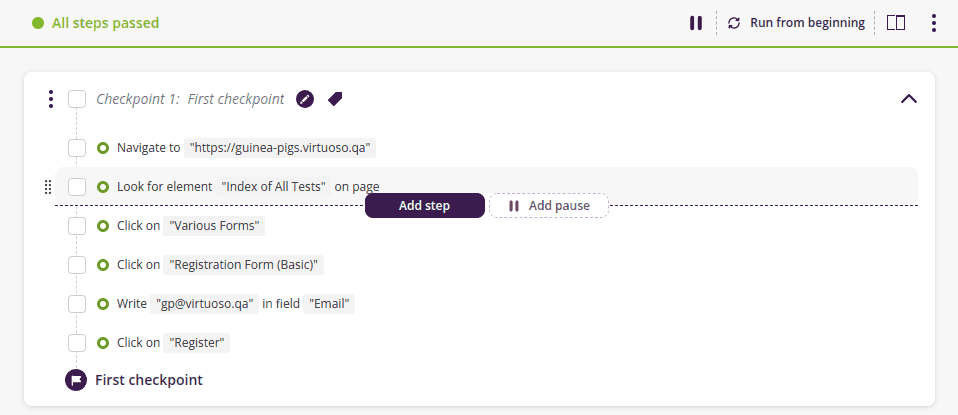Grab the drag handle of Look for element step
958x415 pixels.
47,187
